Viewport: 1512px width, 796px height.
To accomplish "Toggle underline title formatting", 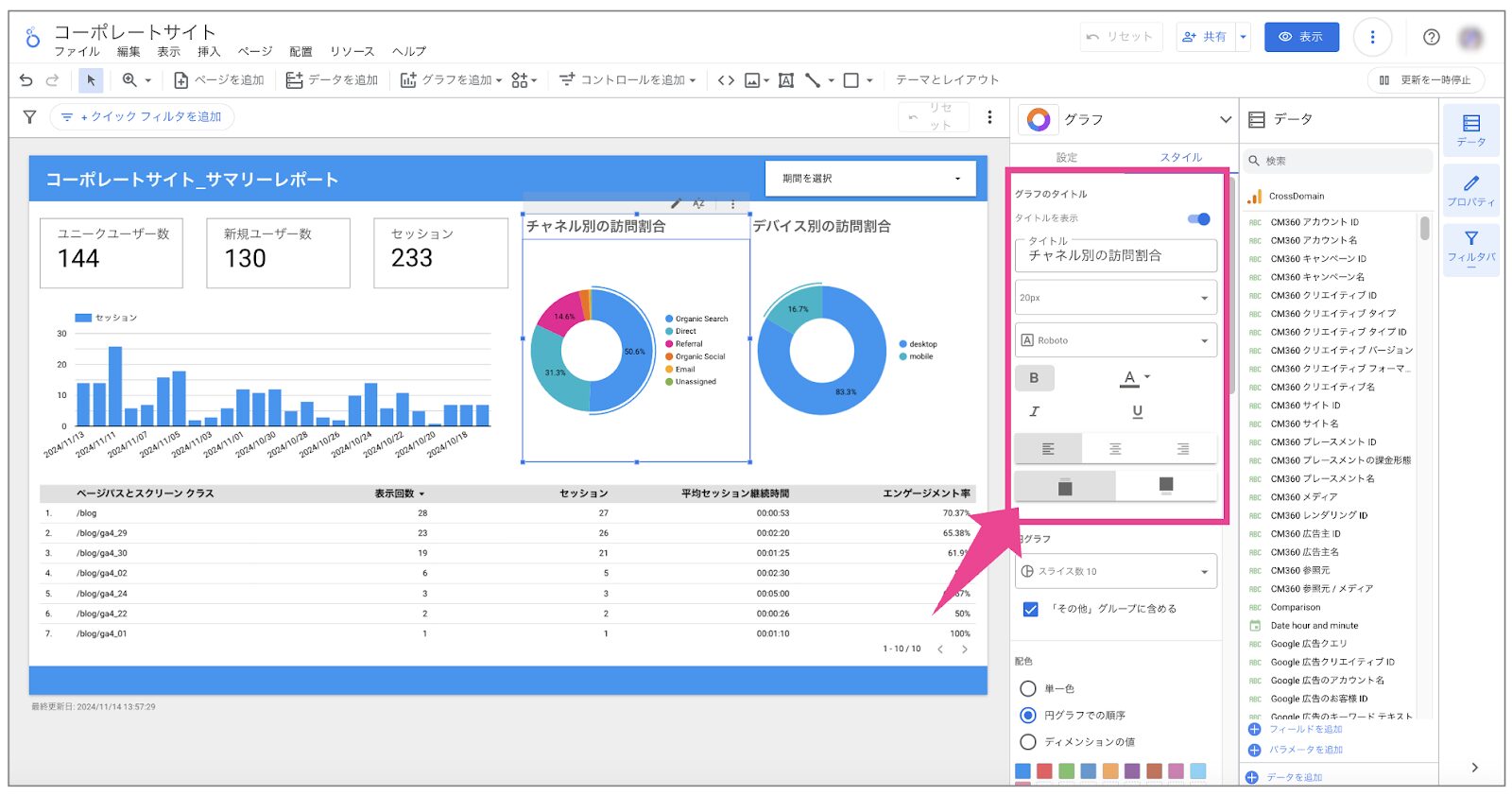I will [x=1137, y=411].
